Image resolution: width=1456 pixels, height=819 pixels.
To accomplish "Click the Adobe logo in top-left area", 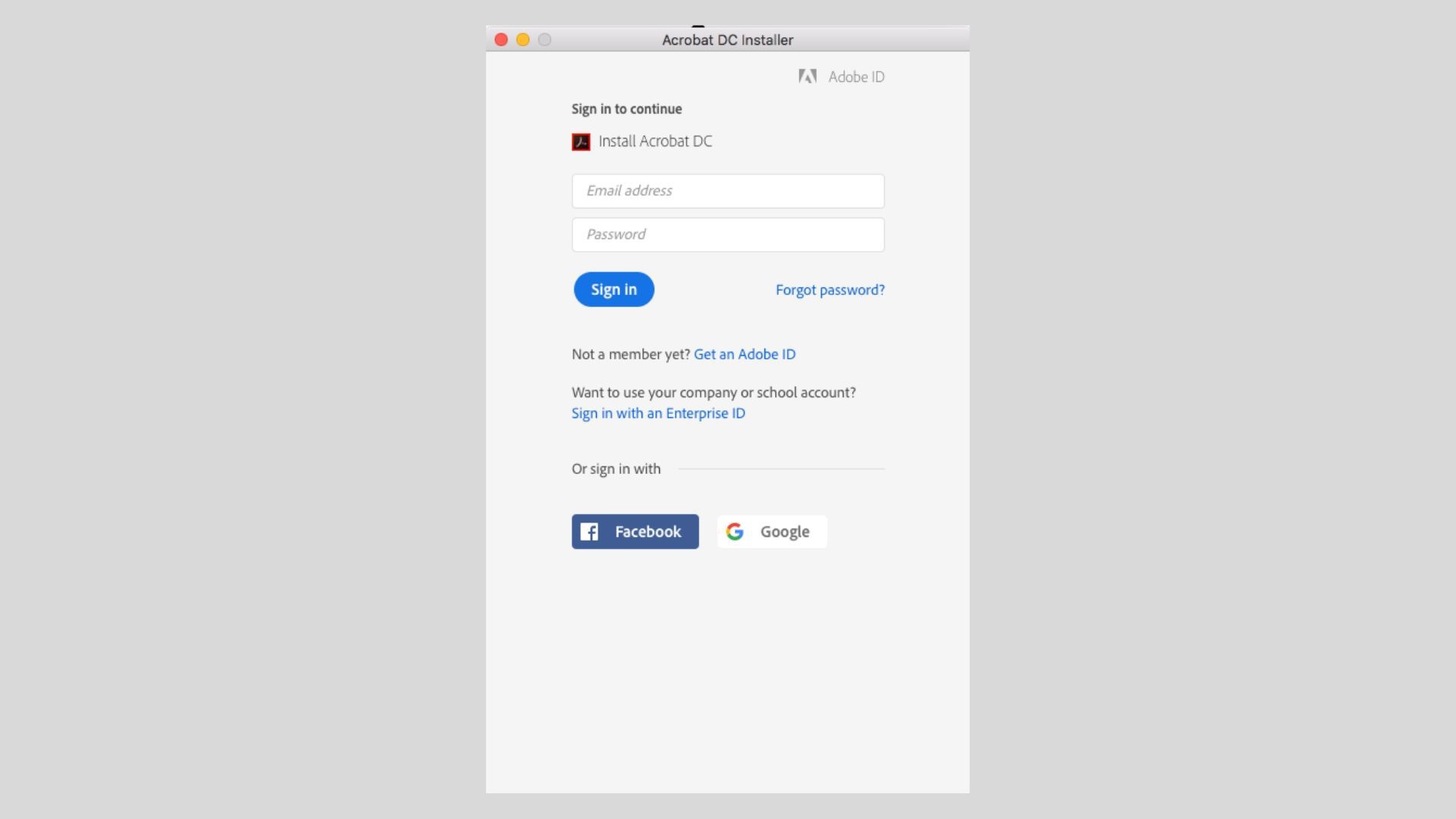I will [x=806, y=77].
